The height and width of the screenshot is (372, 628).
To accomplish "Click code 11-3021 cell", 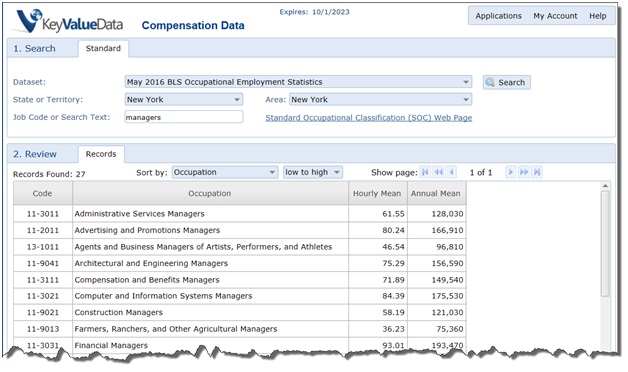I will click(43, 296).
